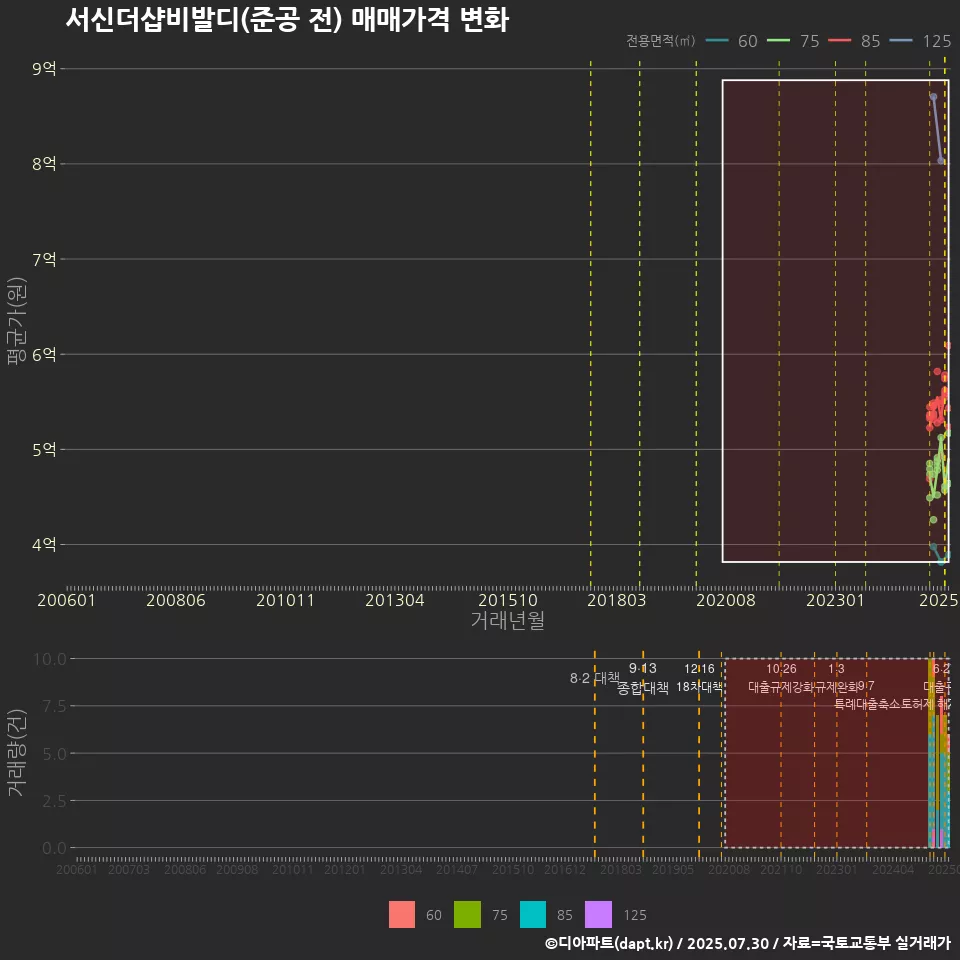Click 202008 on the price chart axis
The height and width of the screenshot is (960, 960).
[726, 600]
